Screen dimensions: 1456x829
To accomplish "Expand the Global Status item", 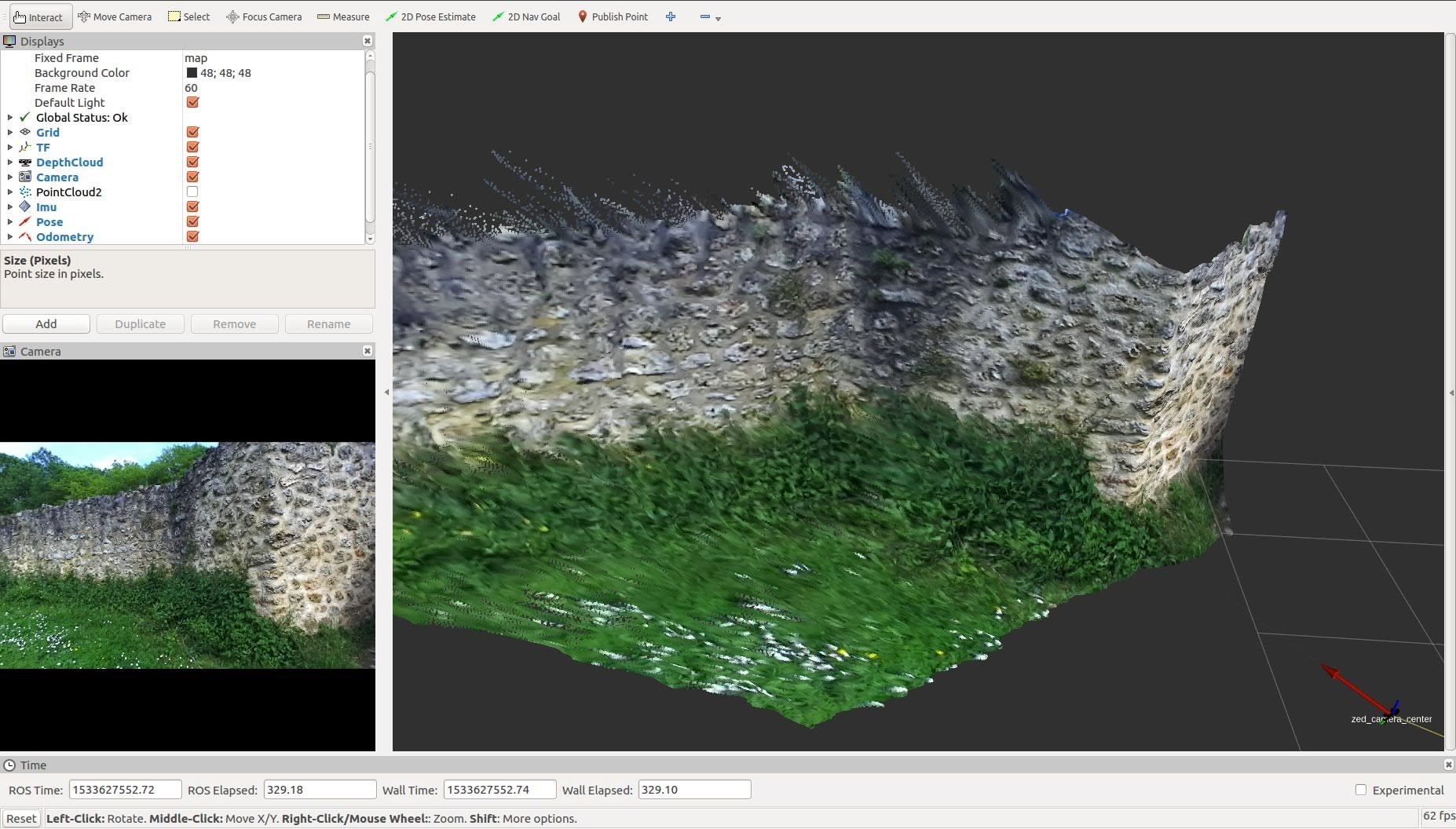I will (10, 118).
